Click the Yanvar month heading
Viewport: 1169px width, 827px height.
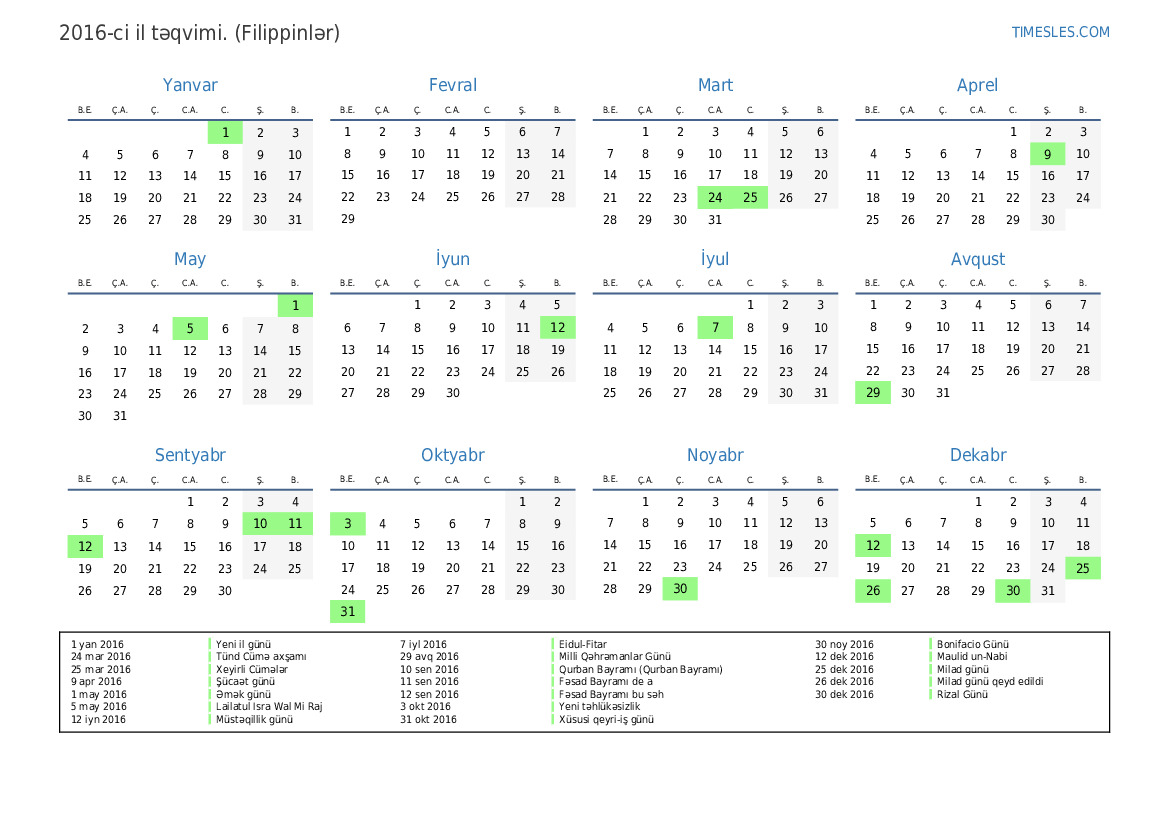click(x=190, y=86)
